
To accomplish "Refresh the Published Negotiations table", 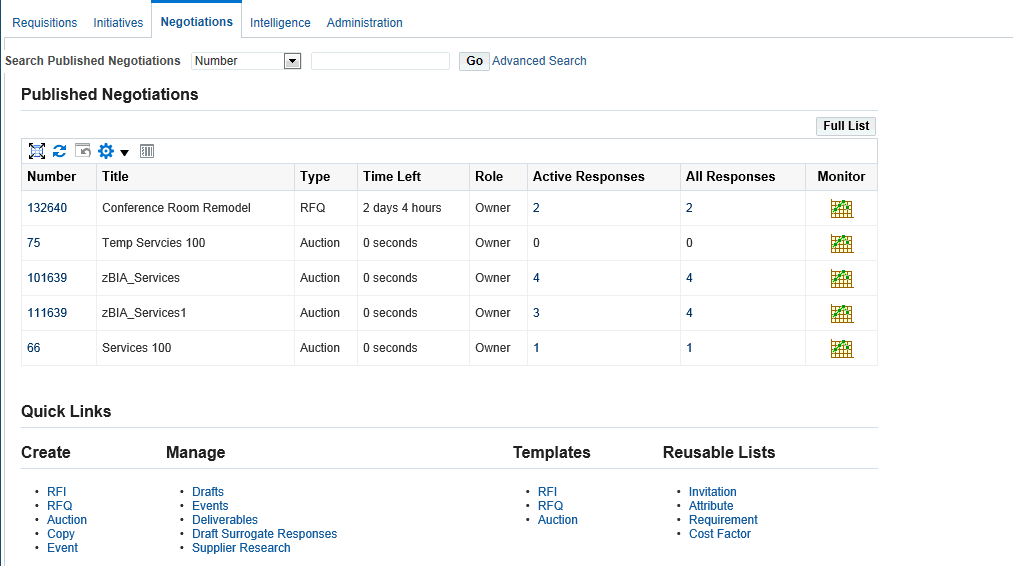I will 60,151.
